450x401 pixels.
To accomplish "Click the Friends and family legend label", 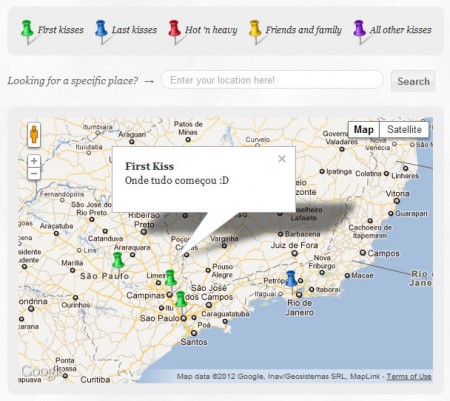I will [303, 30].
